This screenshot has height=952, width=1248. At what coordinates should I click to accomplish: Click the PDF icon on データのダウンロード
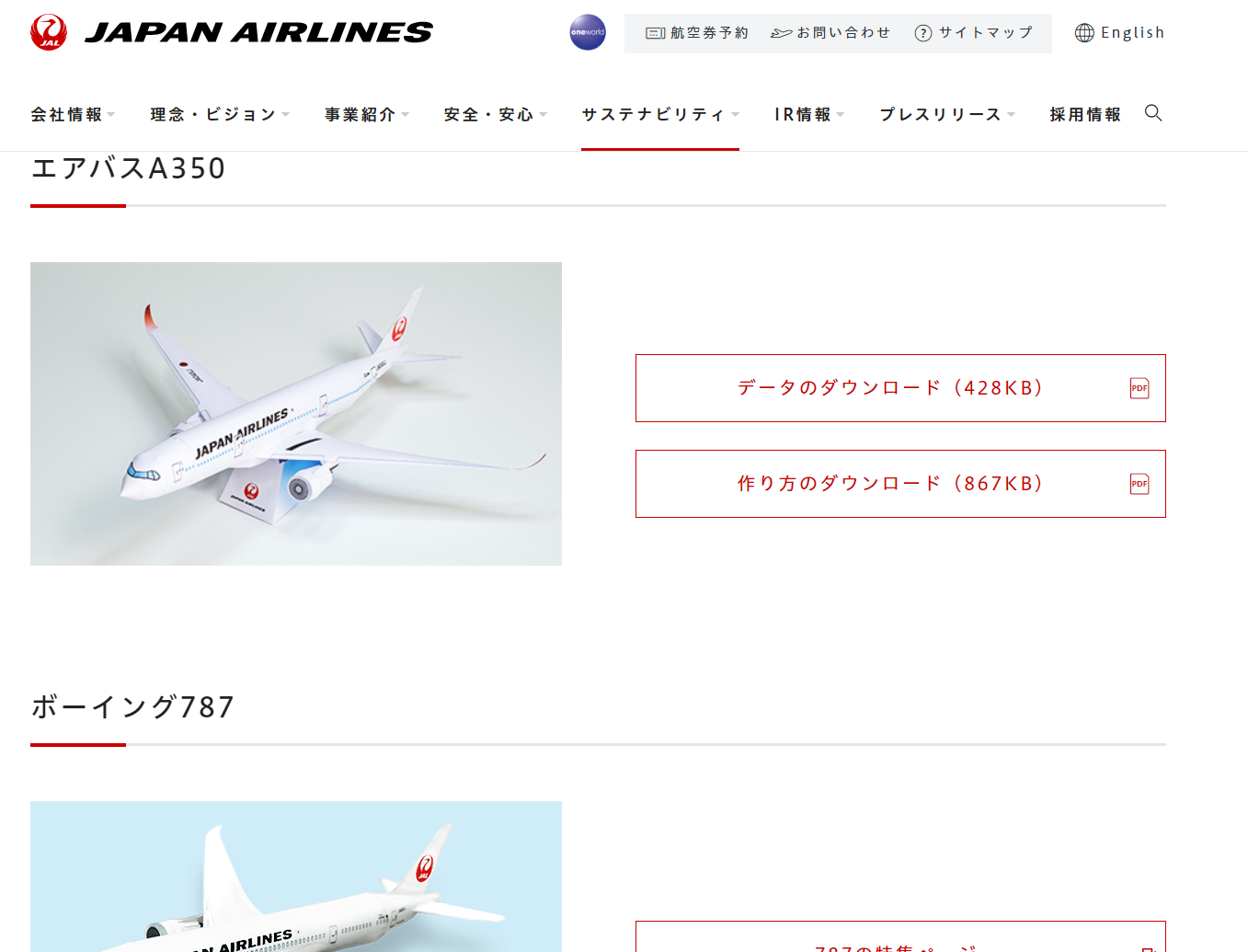[1139, 388]
